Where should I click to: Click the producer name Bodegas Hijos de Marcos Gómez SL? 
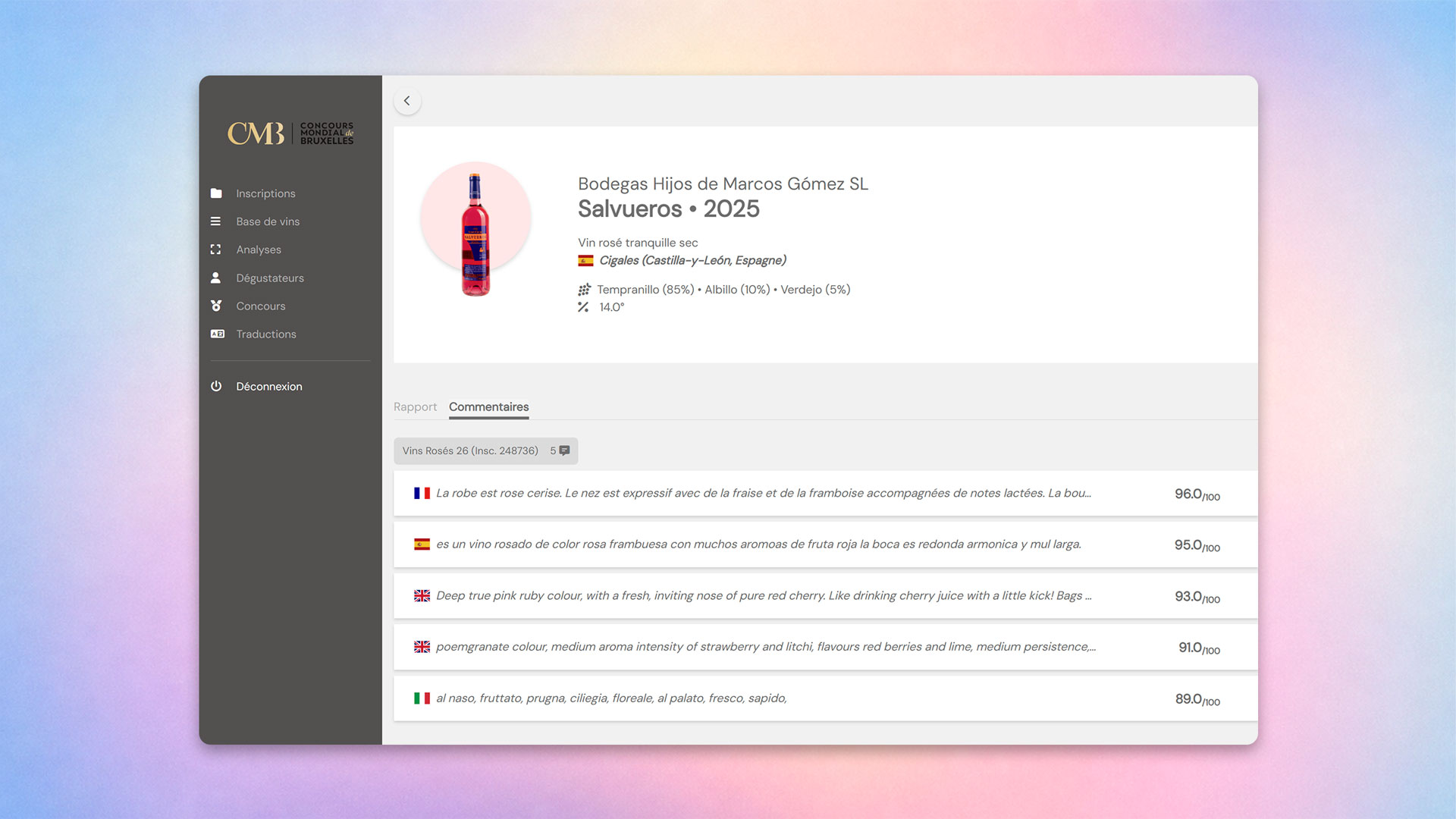pos(723,184)
